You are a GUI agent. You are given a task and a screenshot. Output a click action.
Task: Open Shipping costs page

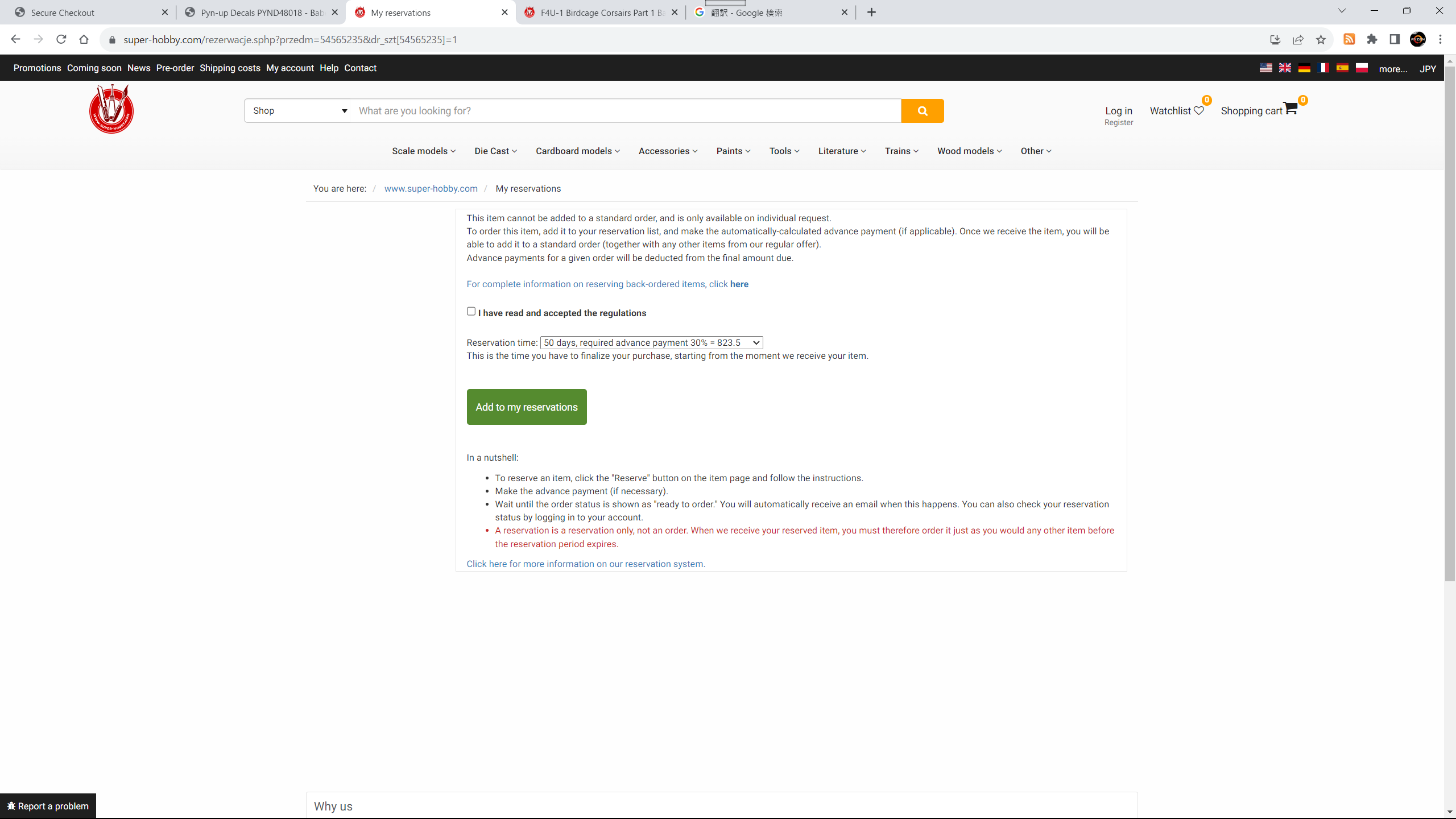[230, 68]
